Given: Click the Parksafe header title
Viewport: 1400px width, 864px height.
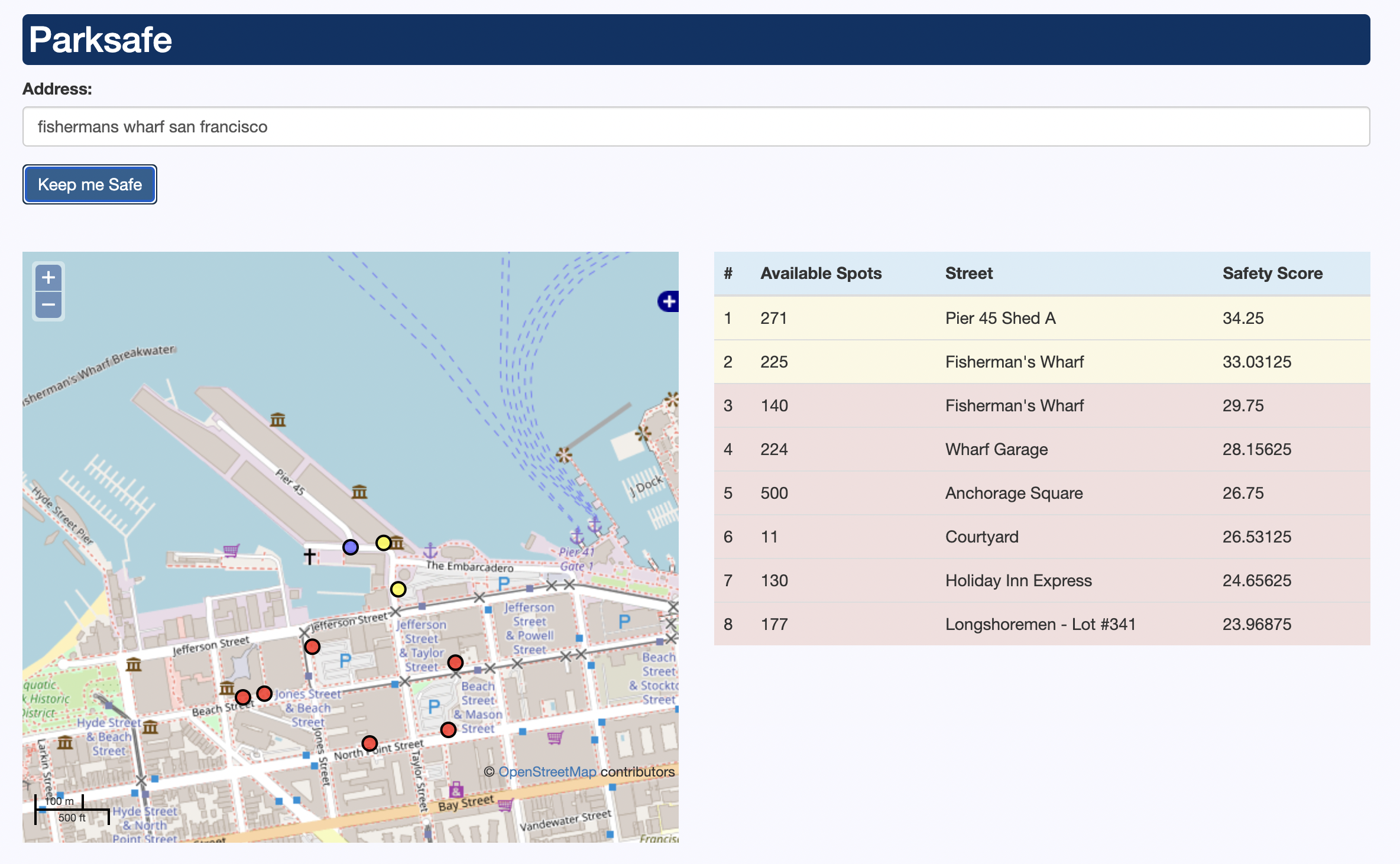Looking at the screenshot, I should [101, 40].
